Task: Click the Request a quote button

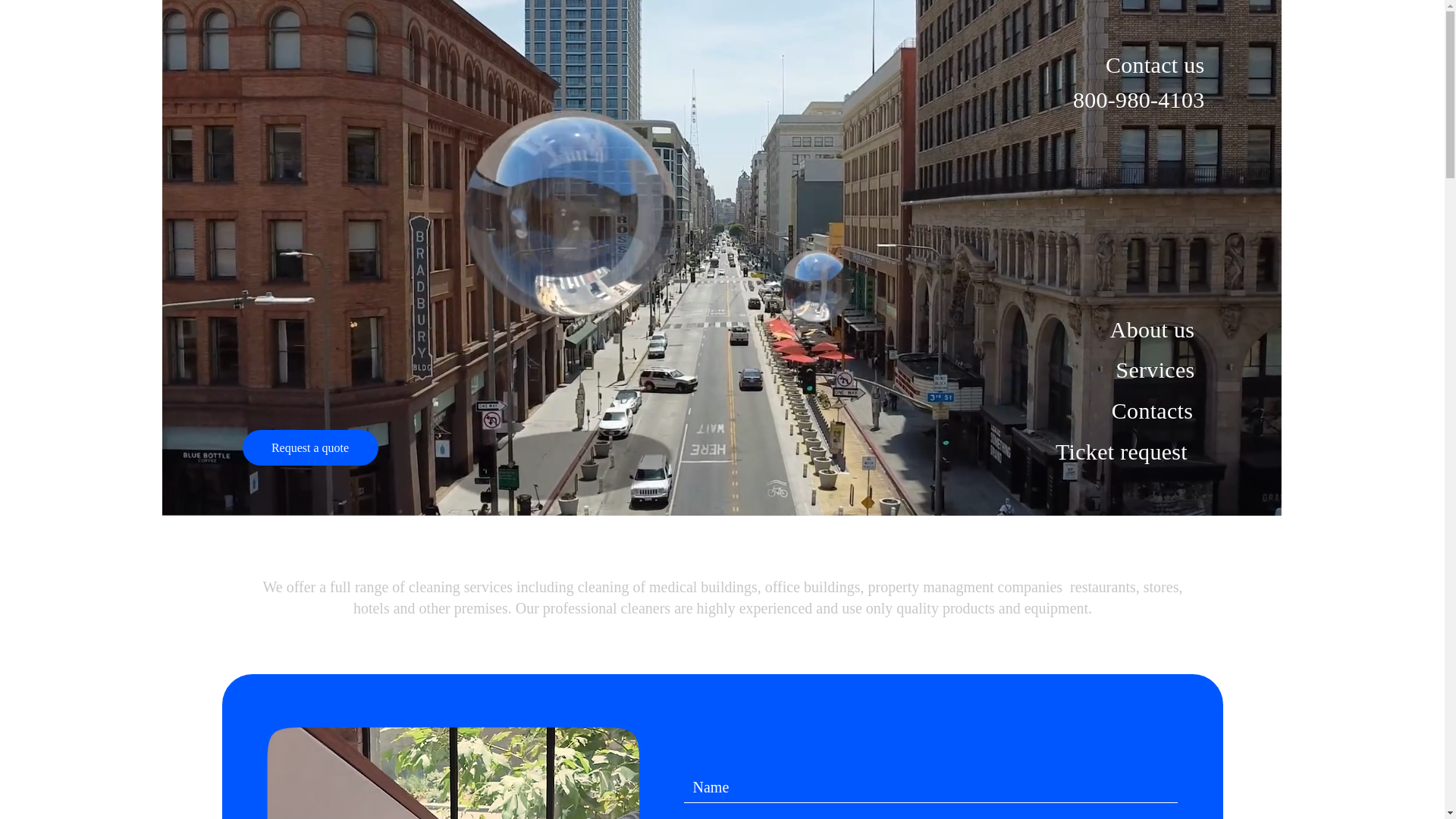Action: (x=310, y=447)
